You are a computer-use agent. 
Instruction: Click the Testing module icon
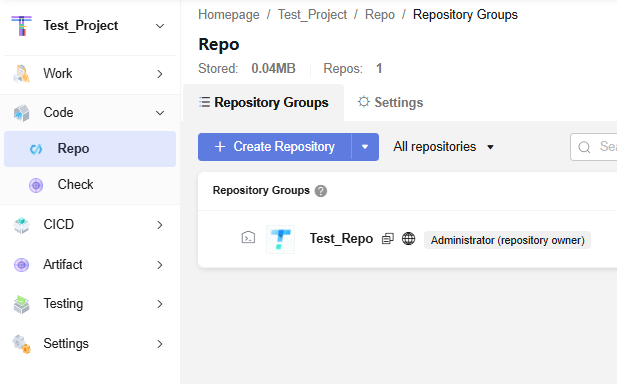[x=22, y=304]
